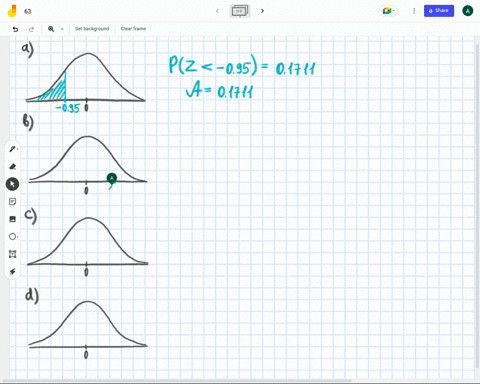This screenshot has width=480, height=384.
Task: Expand the zoom level dropdown
Action: 62,29
